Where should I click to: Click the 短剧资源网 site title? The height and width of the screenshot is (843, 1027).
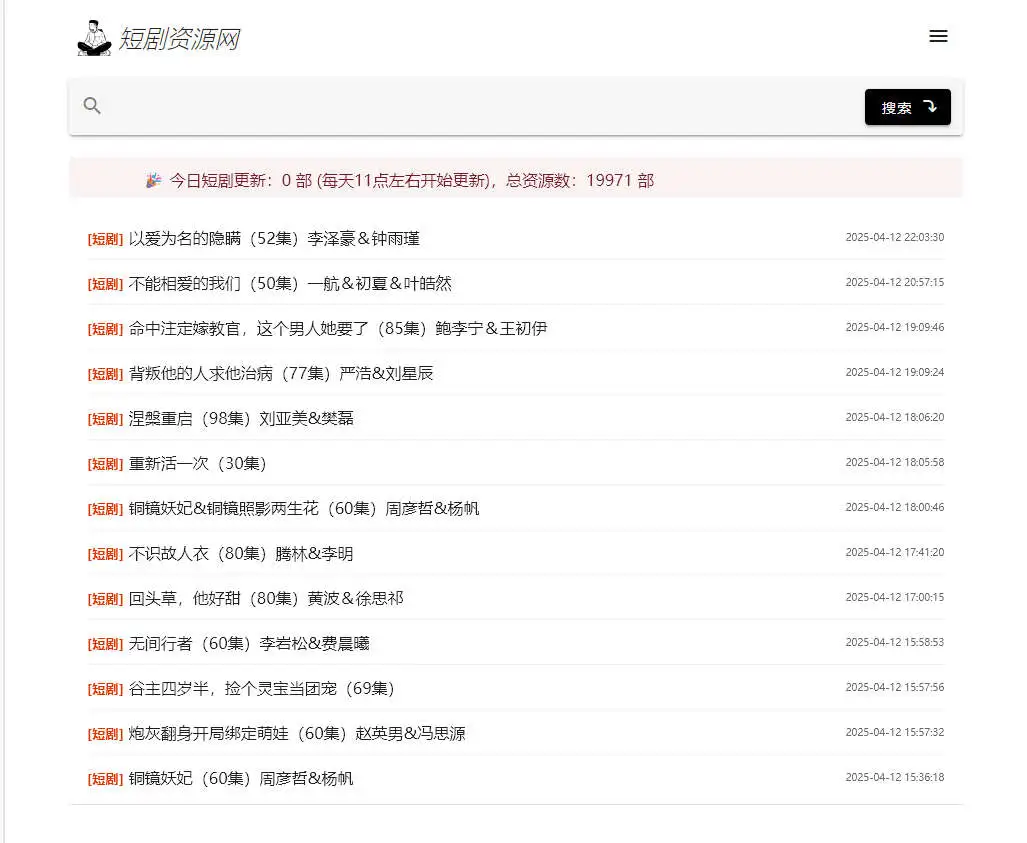[179, 39]
